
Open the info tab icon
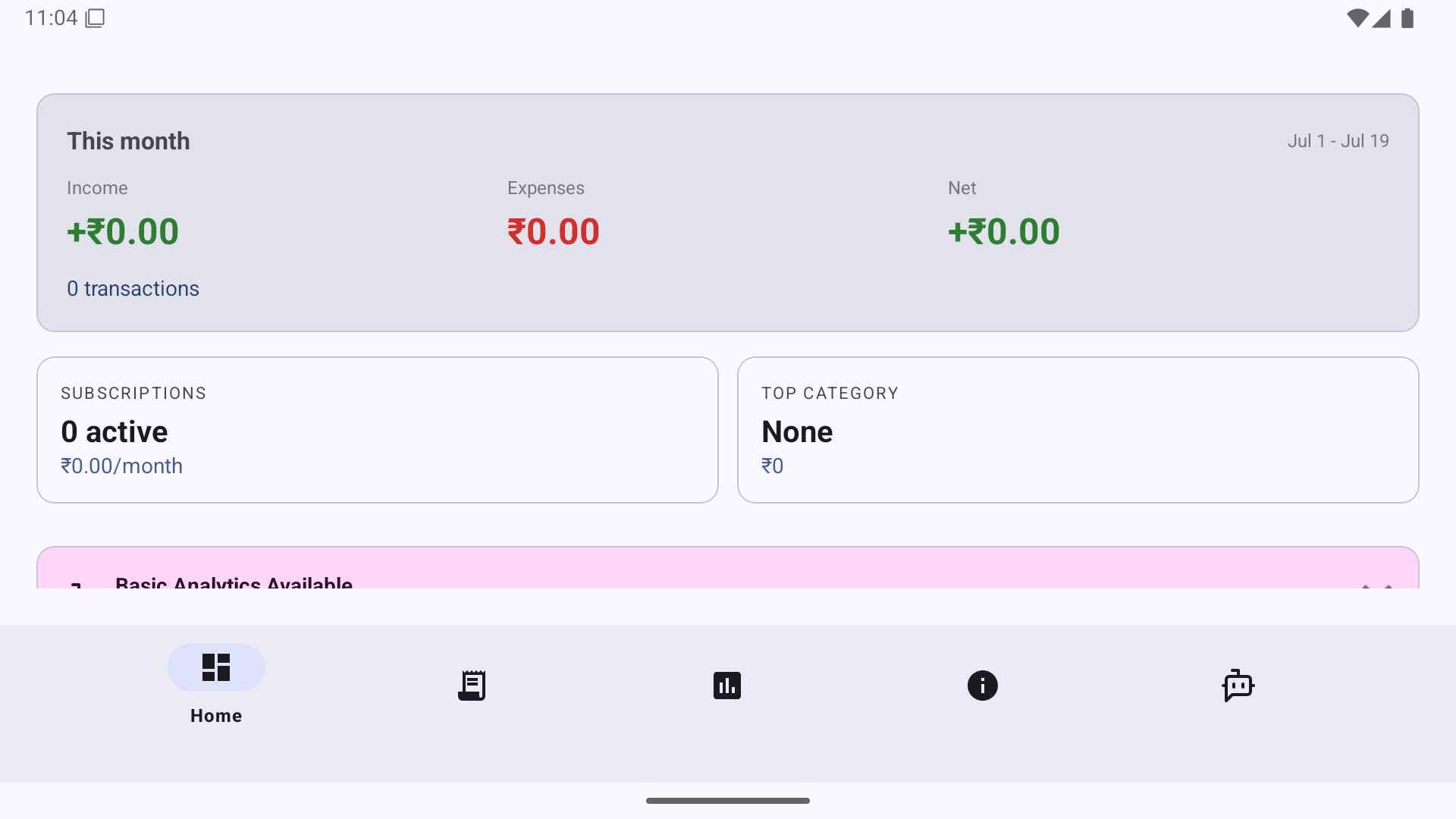(x=983, y=686)
